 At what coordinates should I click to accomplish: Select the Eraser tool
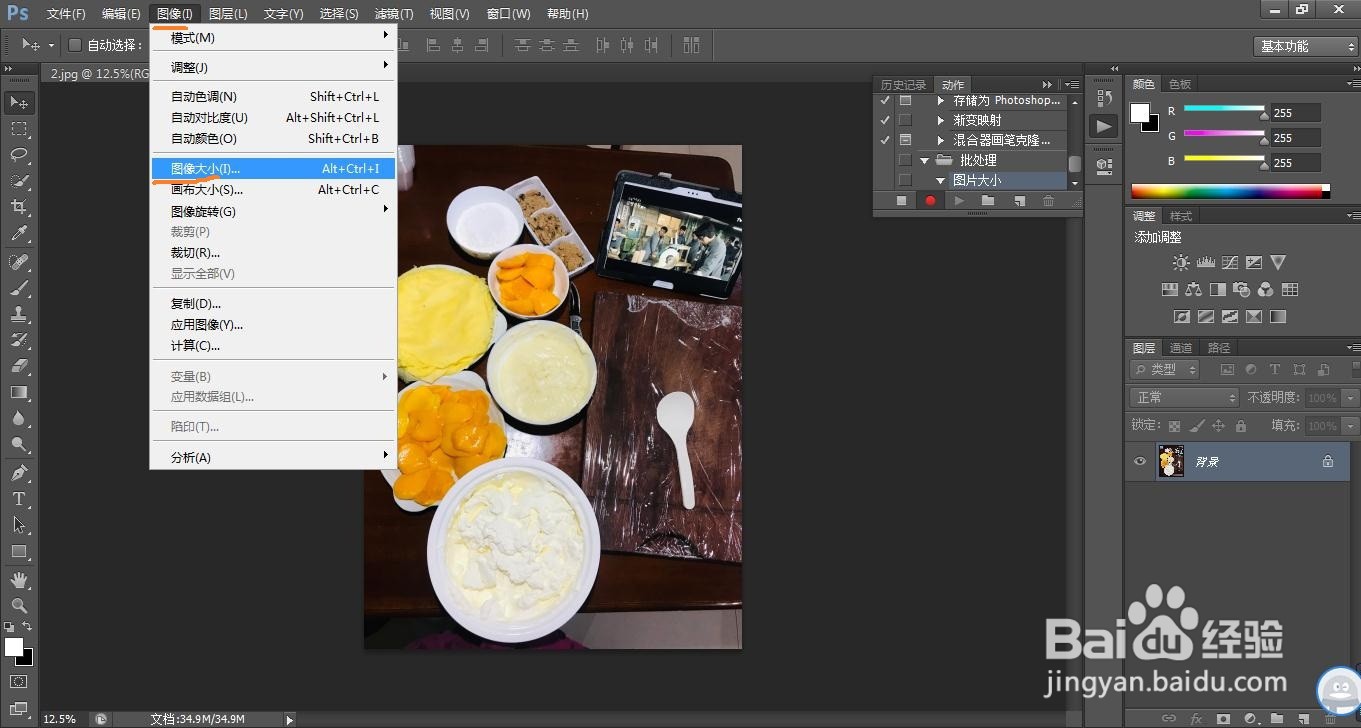point(19,366)
